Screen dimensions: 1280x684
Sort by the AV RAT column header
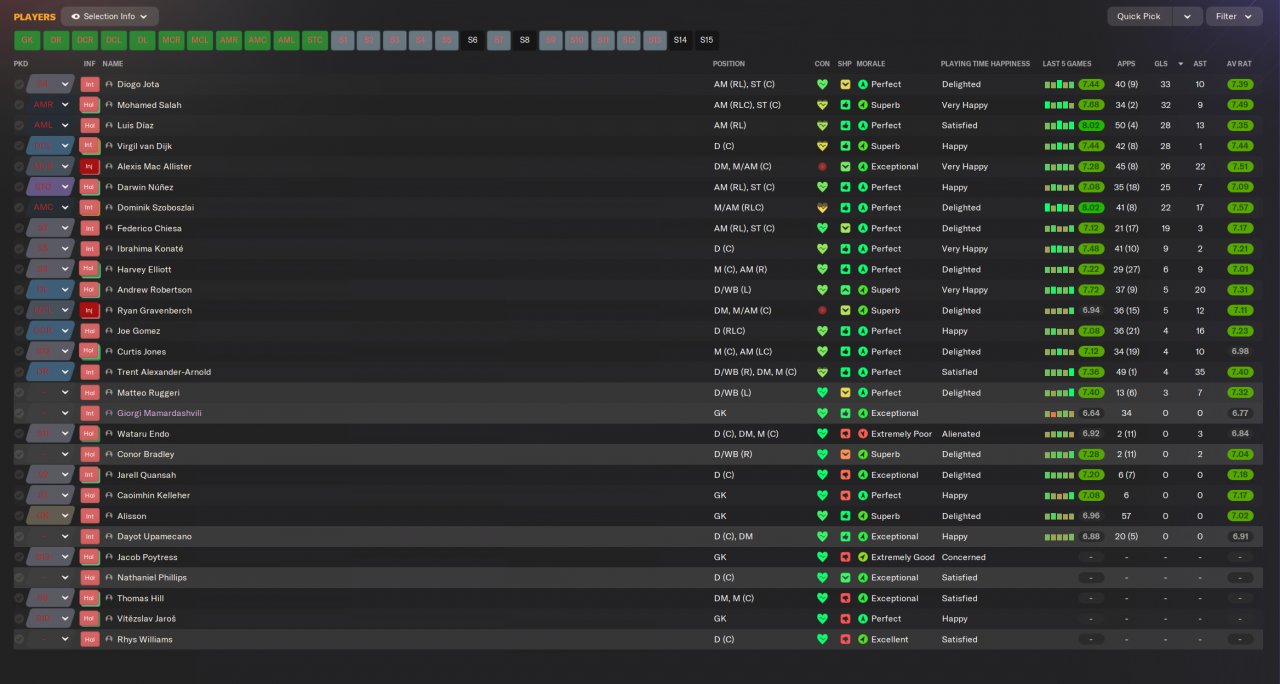[x=1239, y=63]
